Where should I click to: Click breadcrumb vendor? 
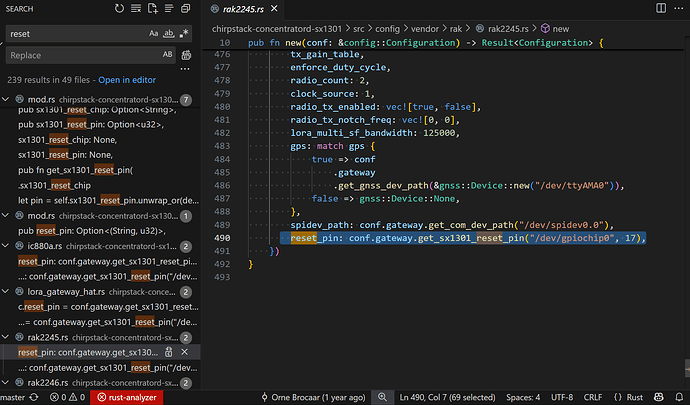[425, 29]
